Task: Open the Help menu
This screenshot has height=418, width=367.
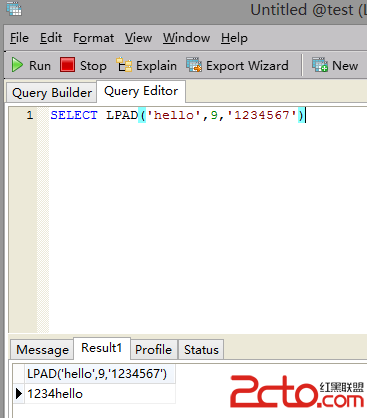Action: [x=234, y=38]
